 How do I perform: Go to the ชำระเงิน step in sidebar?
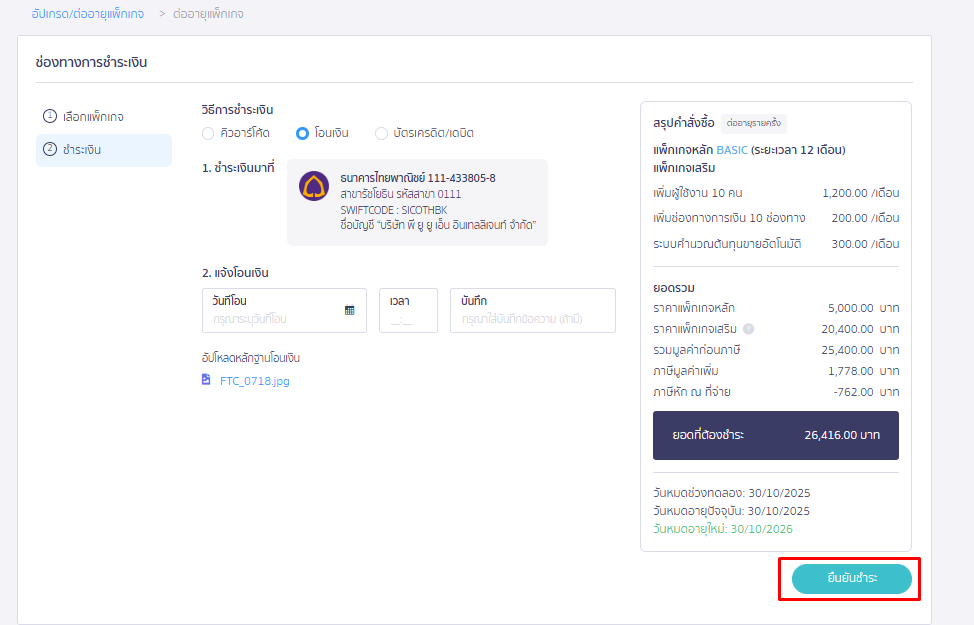click(104, 150)
